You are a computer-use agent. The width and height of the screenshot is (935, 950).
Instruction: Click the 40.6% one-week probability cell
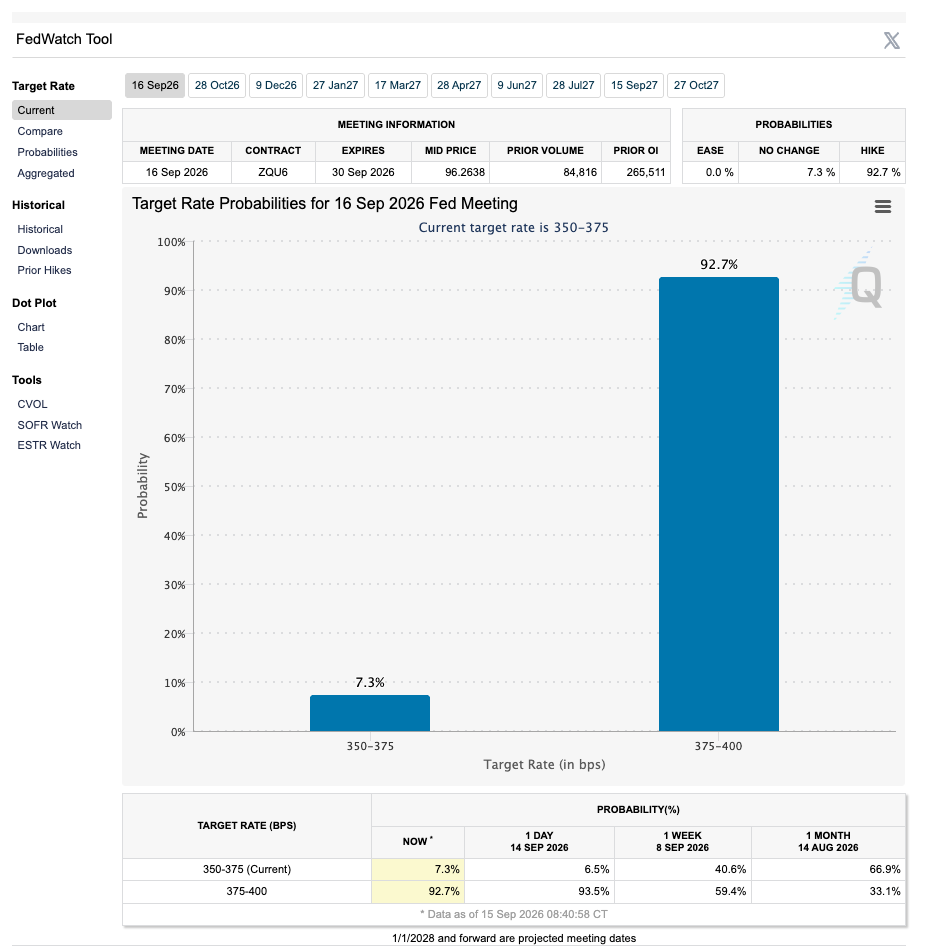(x=683, y=869)
